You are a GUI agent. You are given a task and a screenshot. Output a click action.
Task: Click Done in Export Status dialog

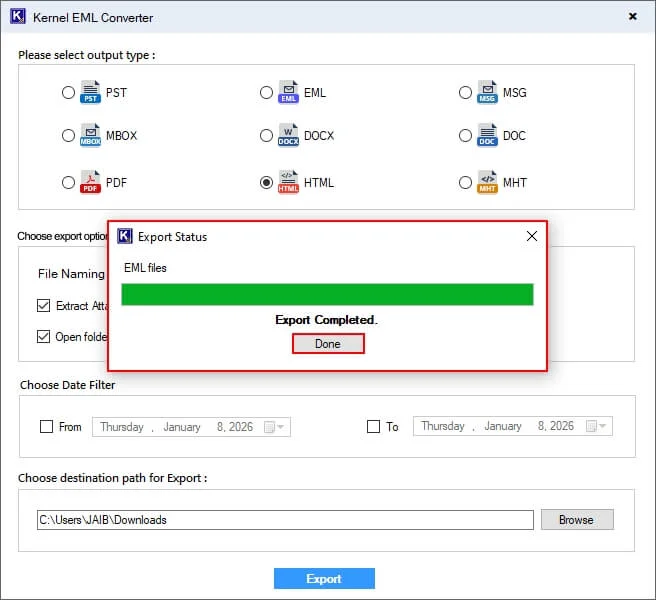(328, 344)
